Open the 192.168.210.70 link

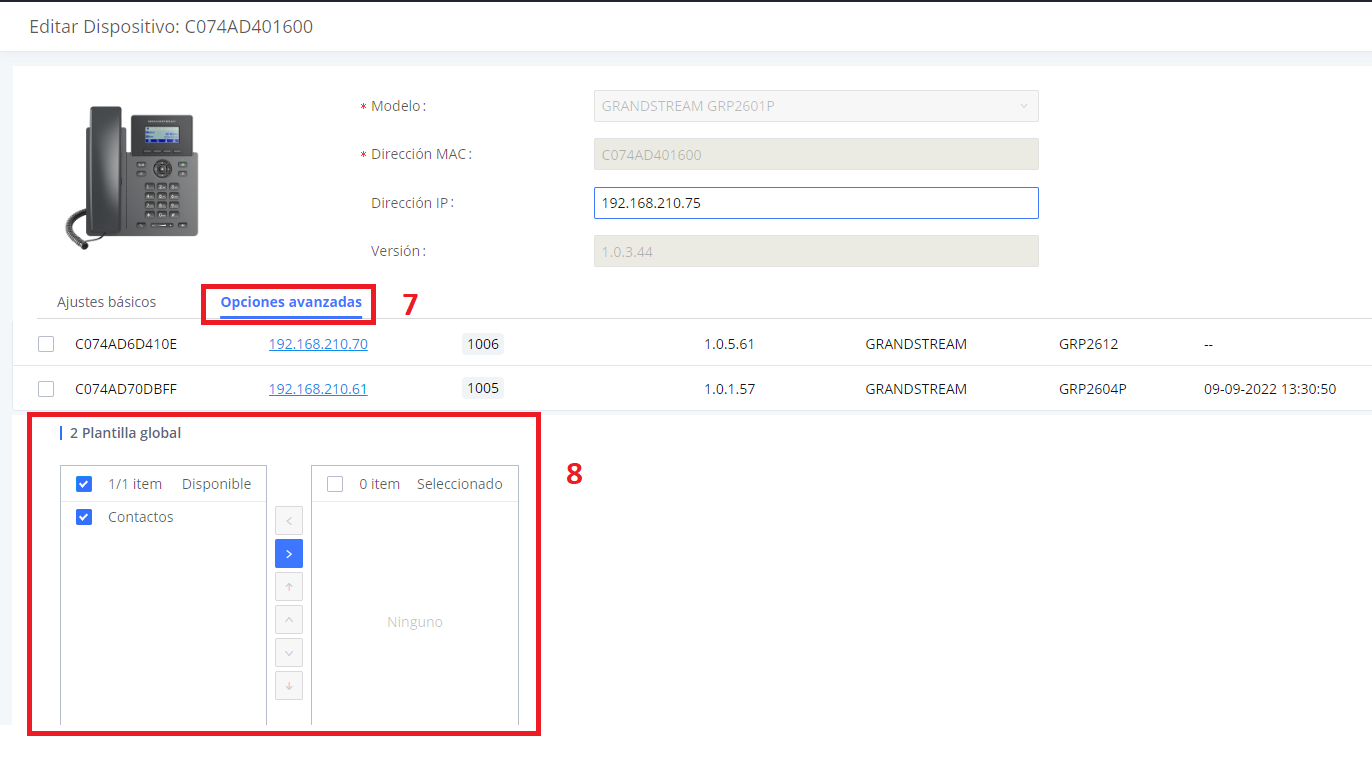click(x=318, y=343)
